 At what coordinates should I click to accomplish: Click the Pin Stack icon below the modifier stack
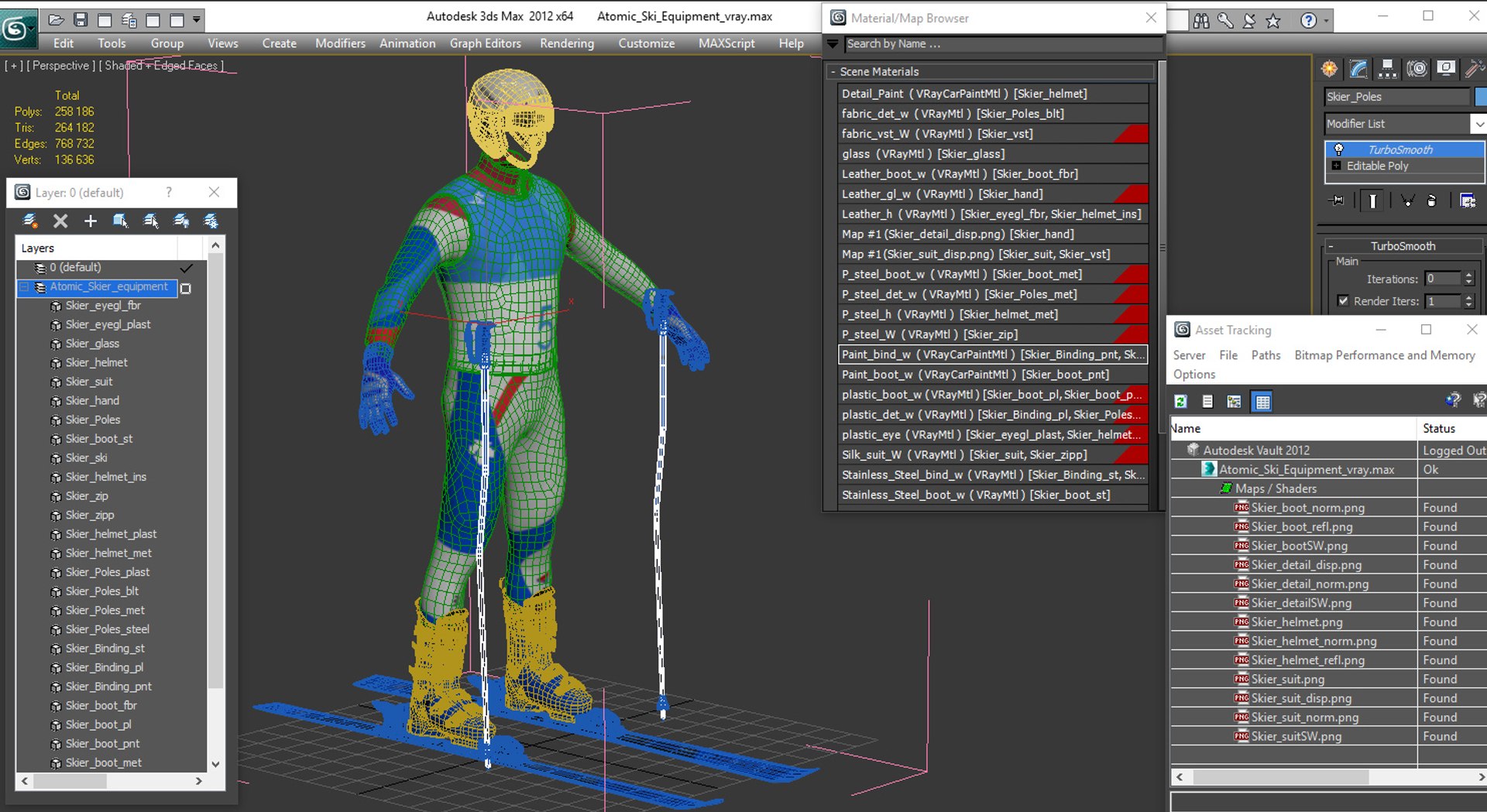click(1338, 200)
